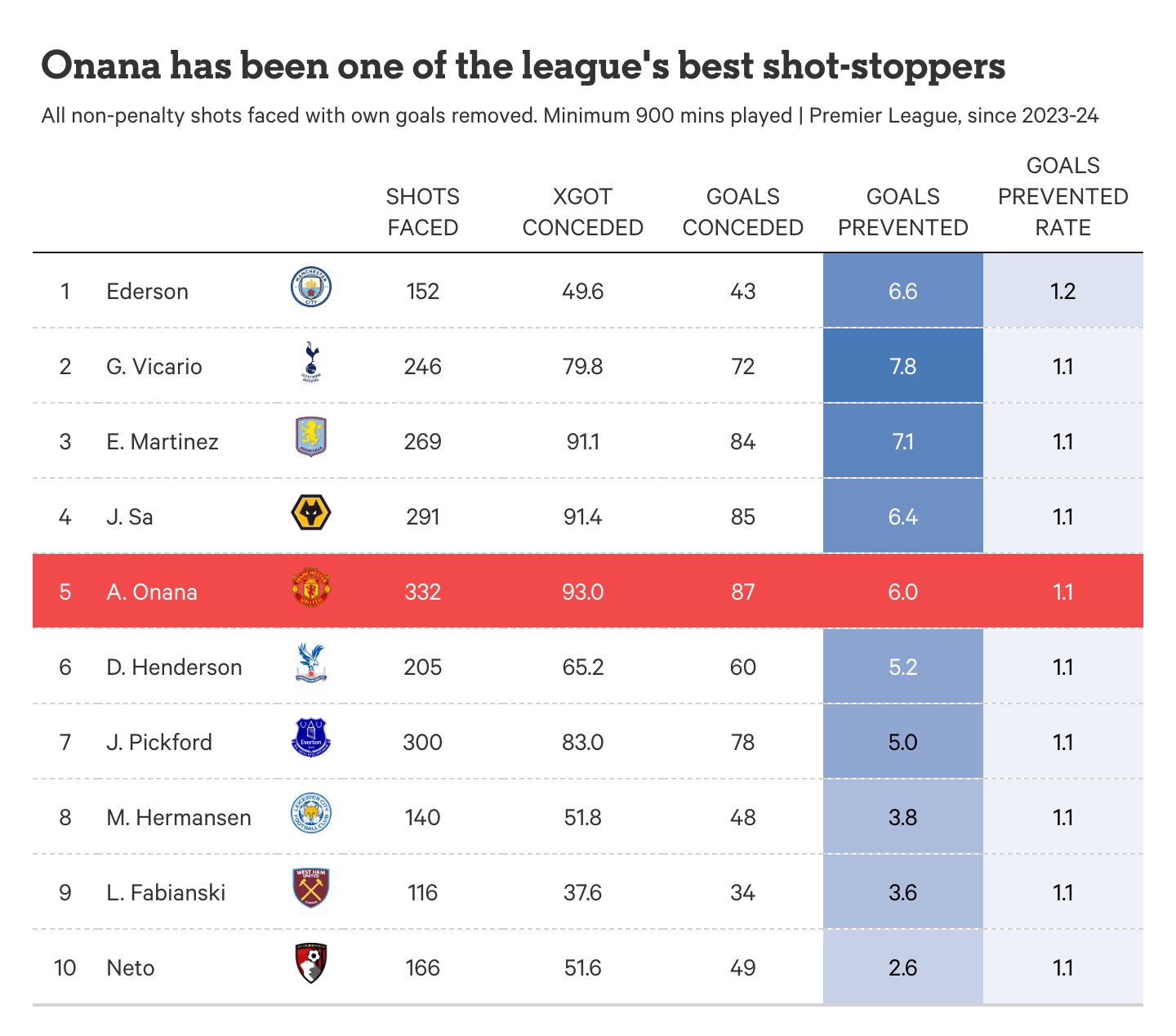1176x1036 pixels.
Task: Click the Everton crest icon
Action: coord(311,738)
